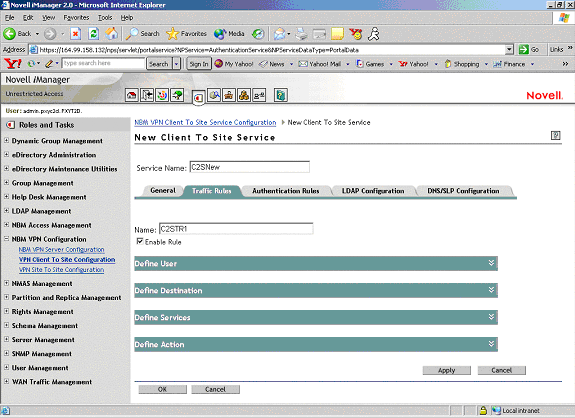Image resolution: width=575 pixels, height=418 pixels.
Task: Click the iManager Help book icon
Action: pyautogui.click(x=281, y=95)
